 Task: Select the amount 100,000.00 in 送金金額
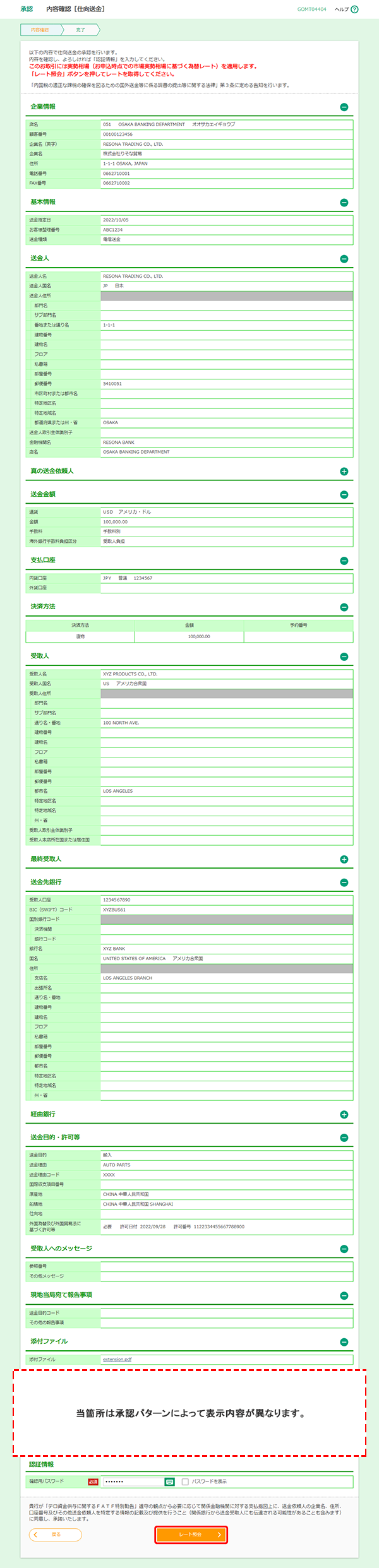116,522
